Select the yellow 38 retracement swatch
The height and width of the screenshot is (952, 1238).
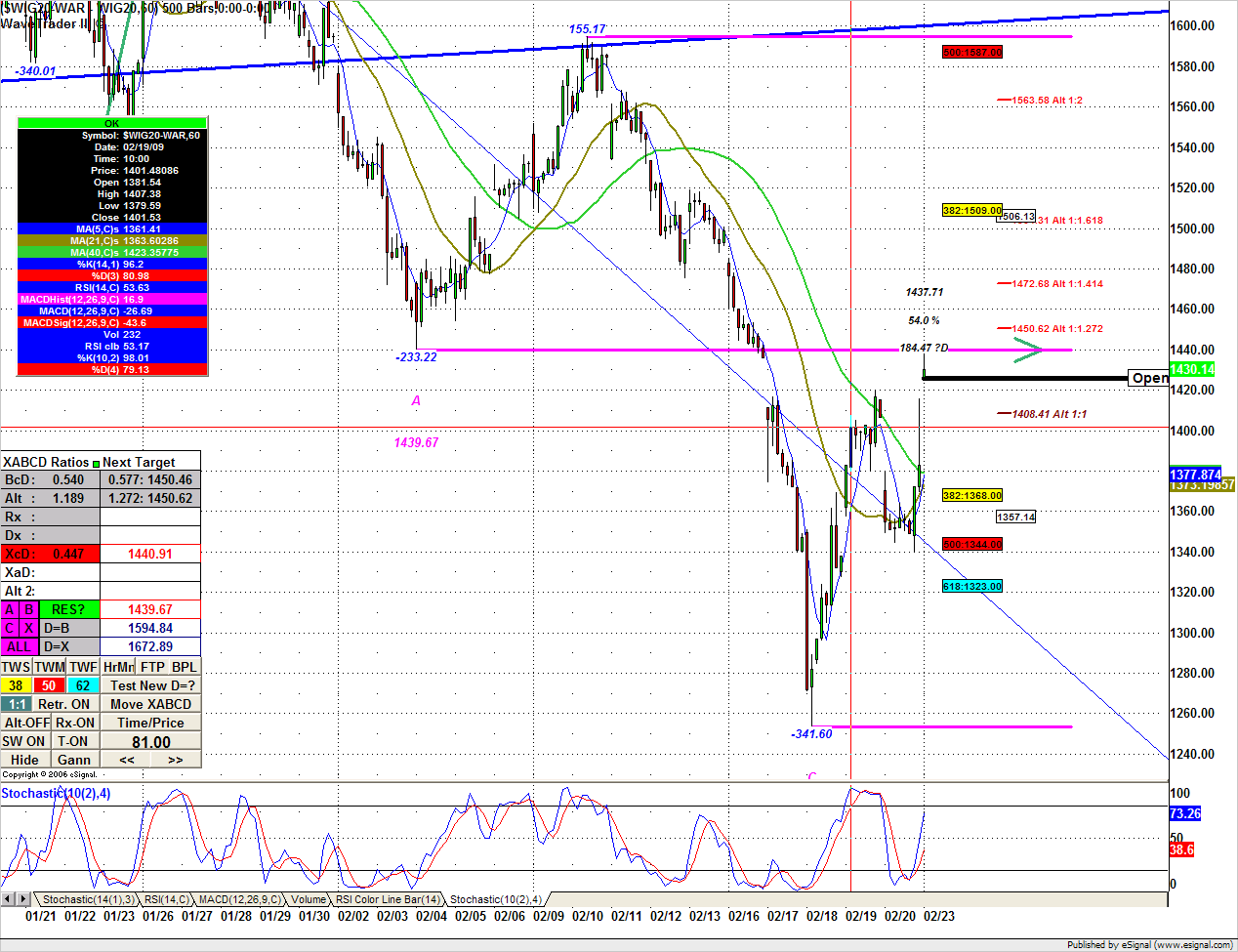17,685
